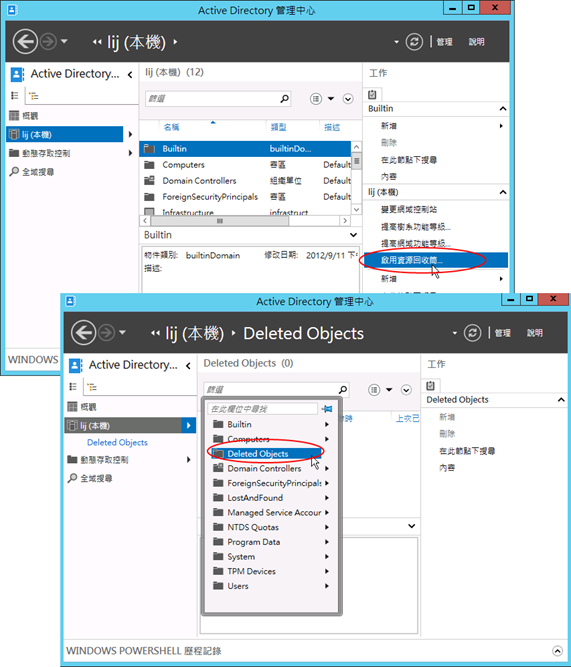The image size is (571, 667).
Task: Refresh the rear Active Directory window
Action: tap(414, 42)
